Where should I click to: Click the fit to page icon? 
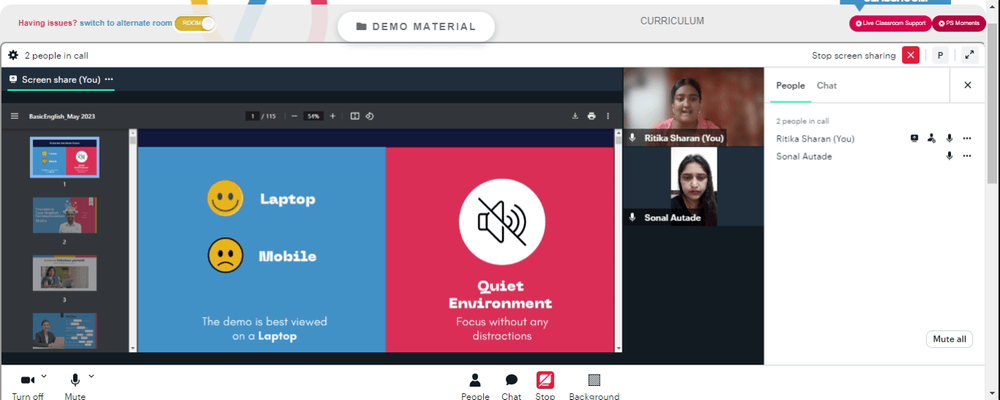[355, 116]
